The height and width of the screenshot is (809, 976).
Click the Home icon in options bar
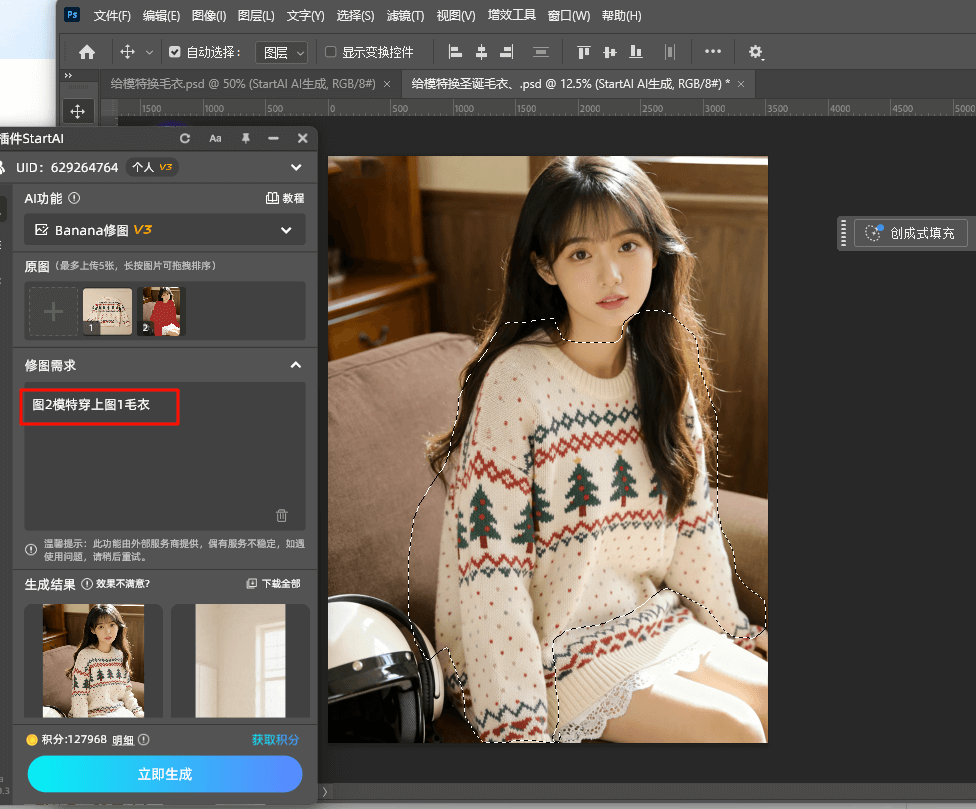coord(87,52)
